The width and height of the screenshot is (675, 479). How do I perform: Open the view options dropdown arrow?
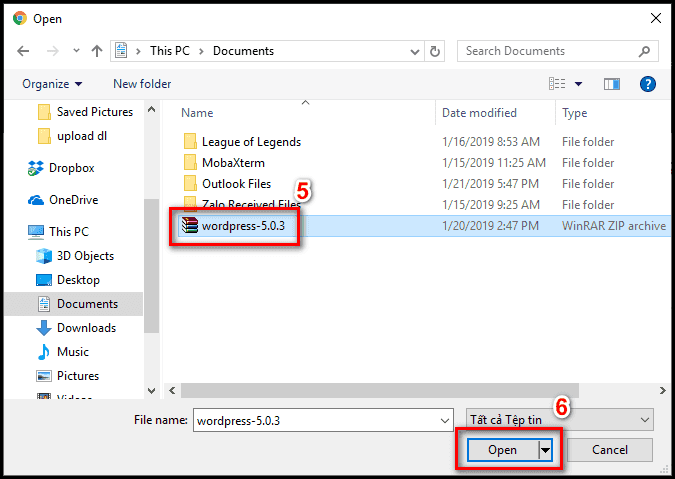(x=579, y=84)
